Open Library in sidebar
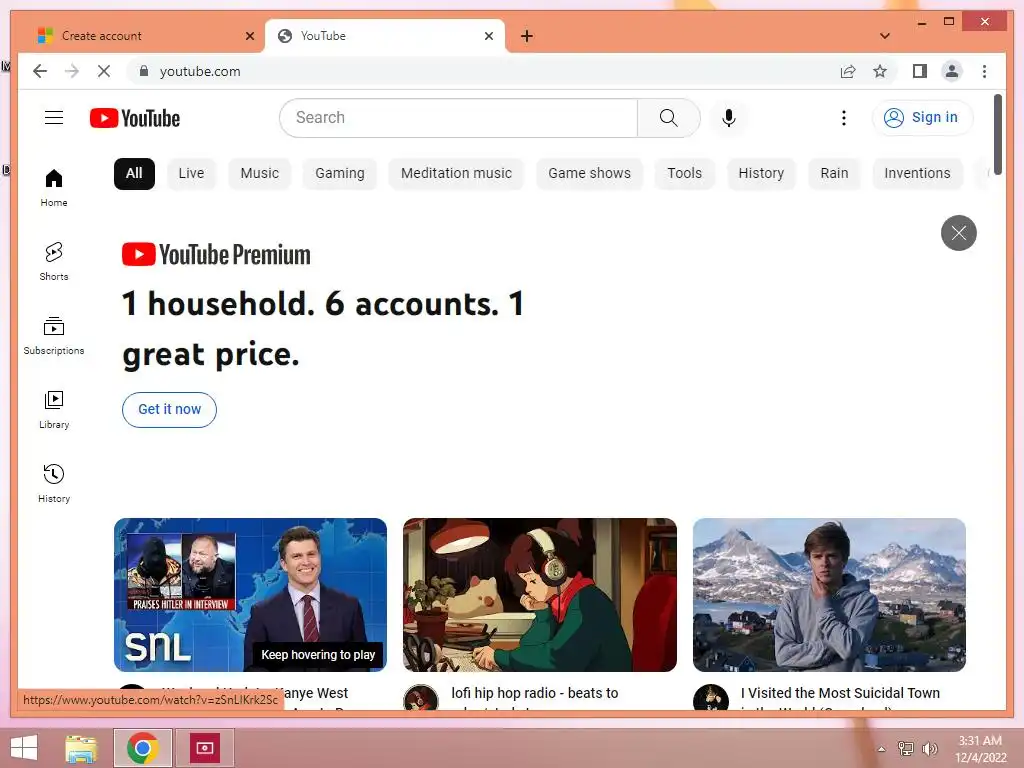The width and height of the screenshot is (1024, 768). [54, 409]
